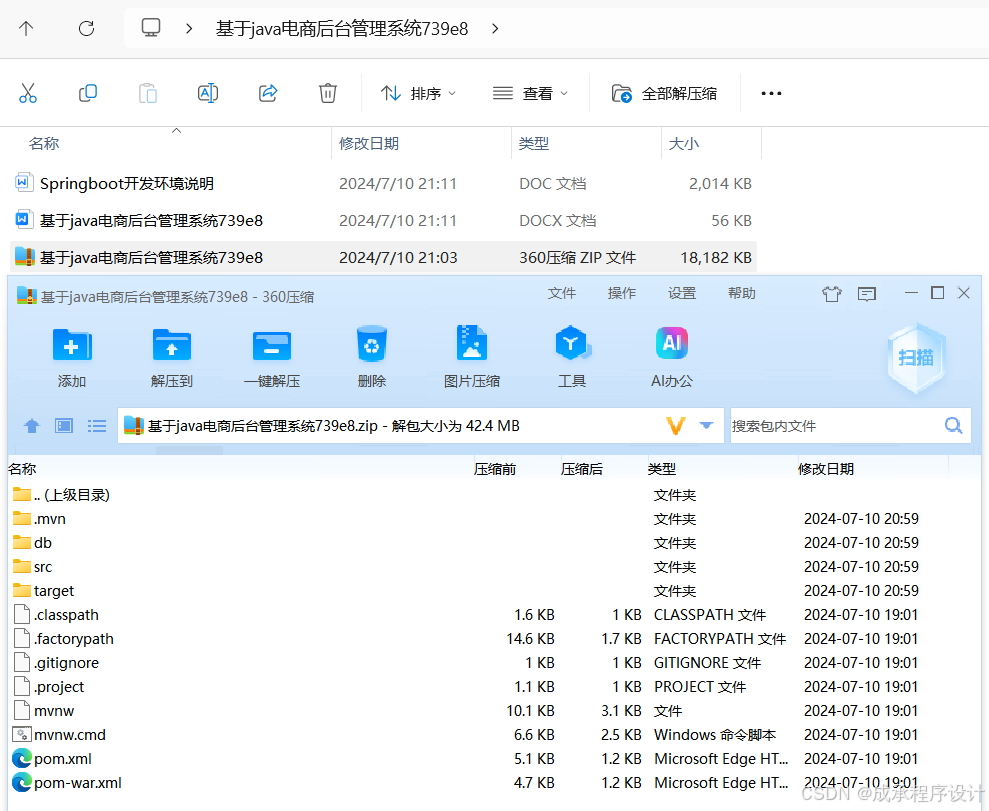Click the Rename icon in Explorer toolbar
This screenshot has width=989, height=811.
(208, 93)
